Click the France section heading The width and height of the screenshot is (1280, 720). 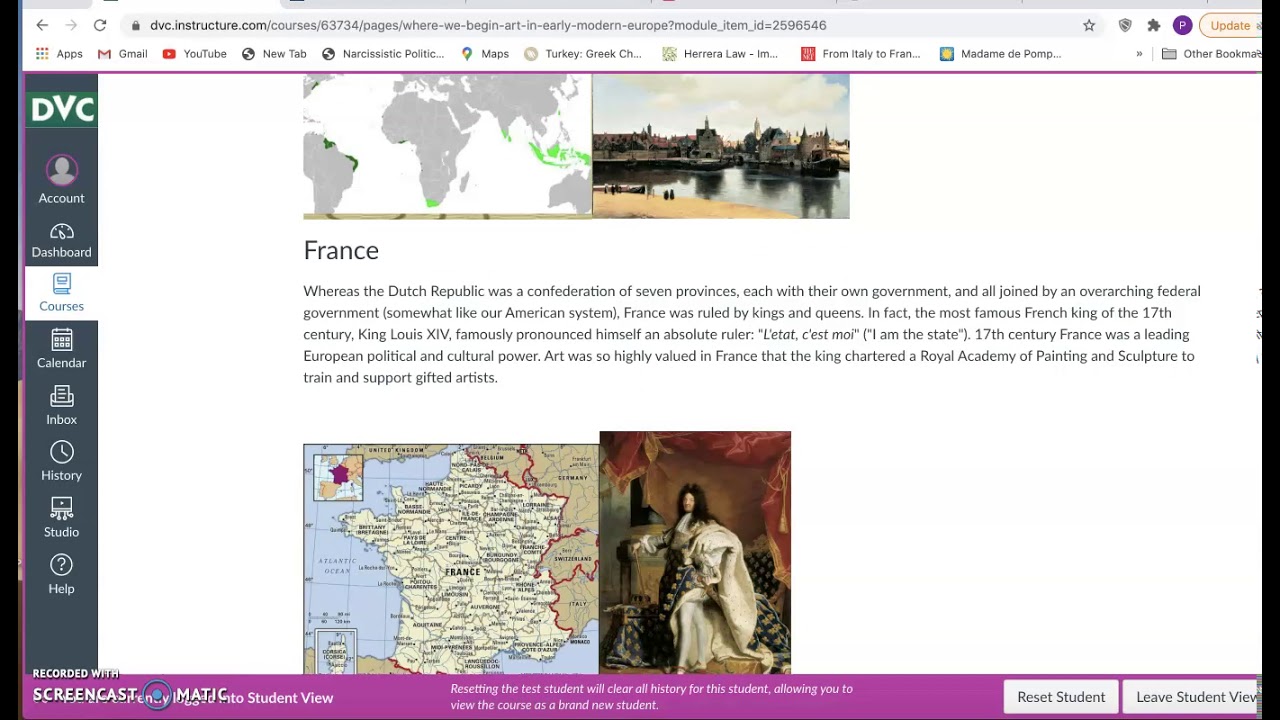tap(341, 250)
